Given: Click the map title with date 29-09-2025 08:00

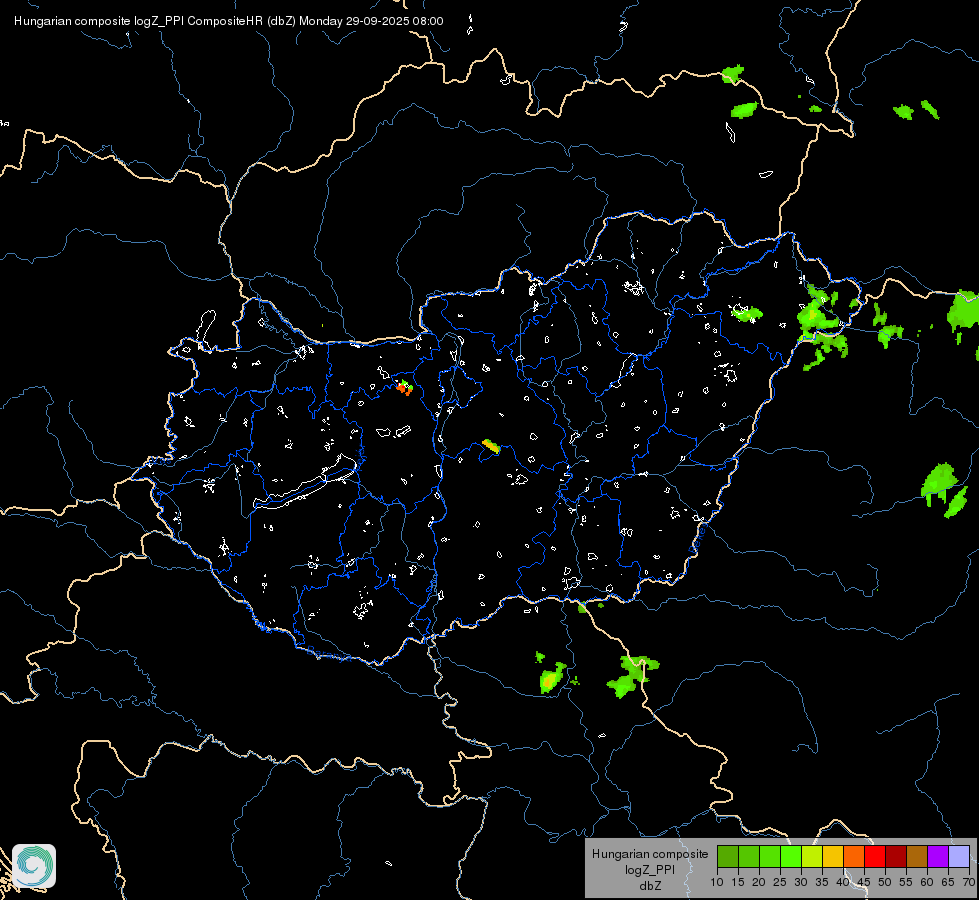Looking at the screenshot, I should click(x=229, y=21).
